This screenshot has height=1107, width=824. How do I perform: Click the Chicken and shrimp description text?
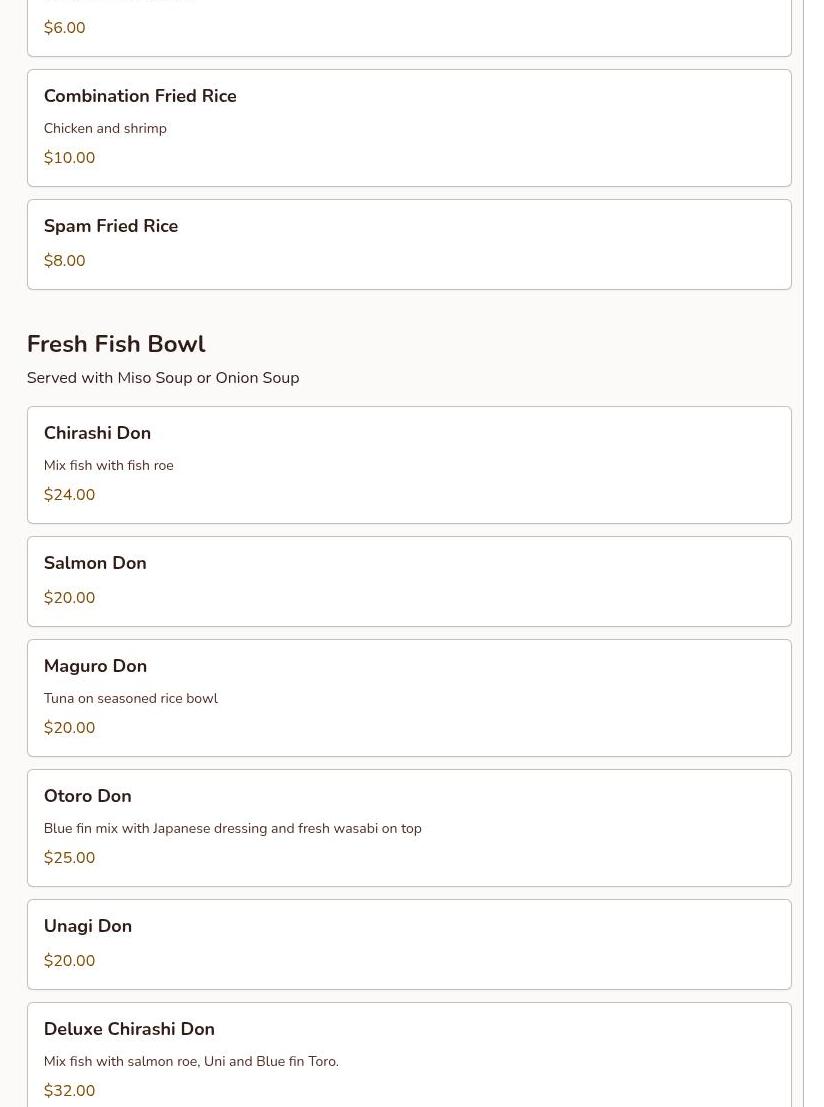105,128
